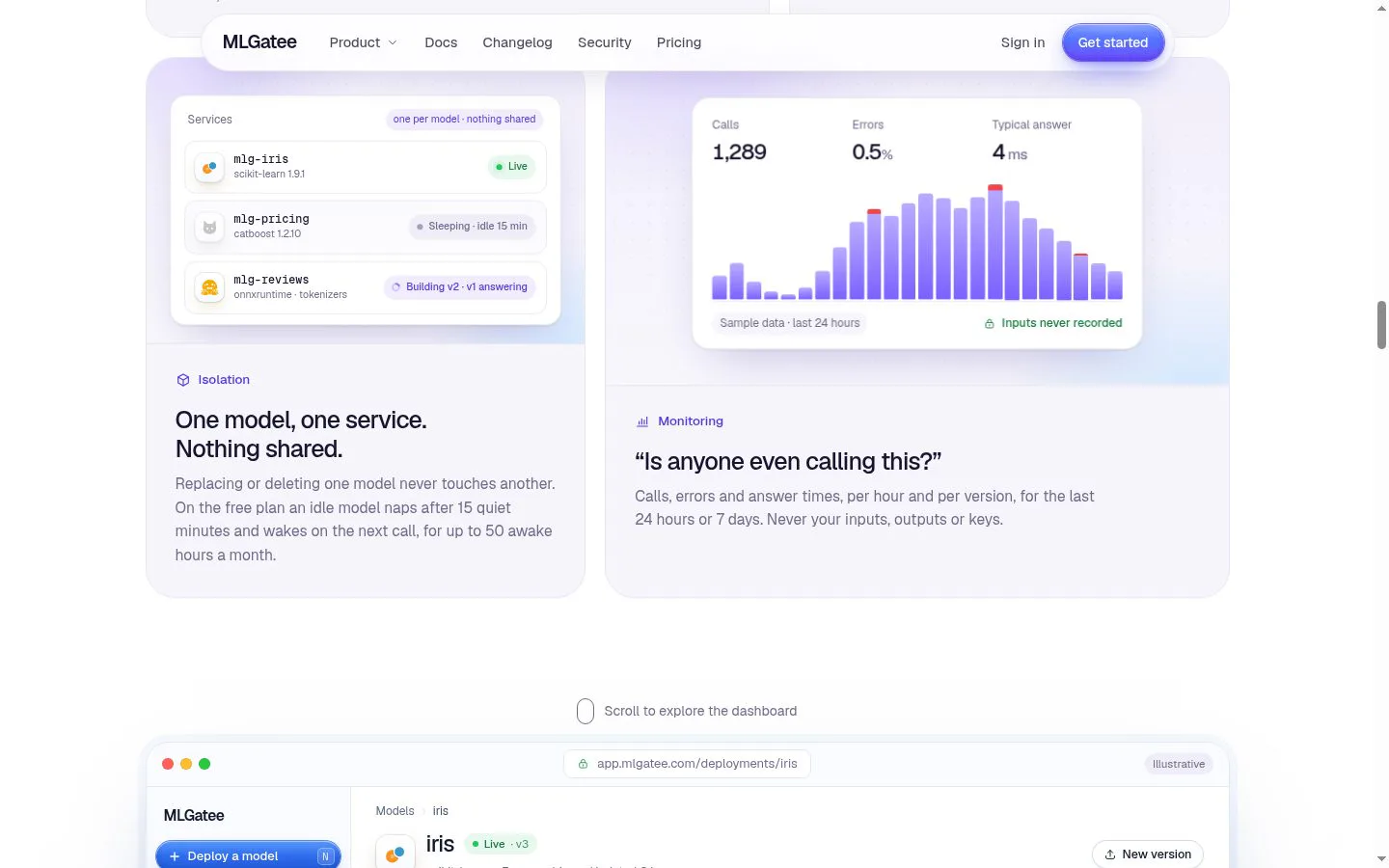Click the mlg-reviews service icon
This screenshot has height=868, width=1389.
tap(209, 287)
